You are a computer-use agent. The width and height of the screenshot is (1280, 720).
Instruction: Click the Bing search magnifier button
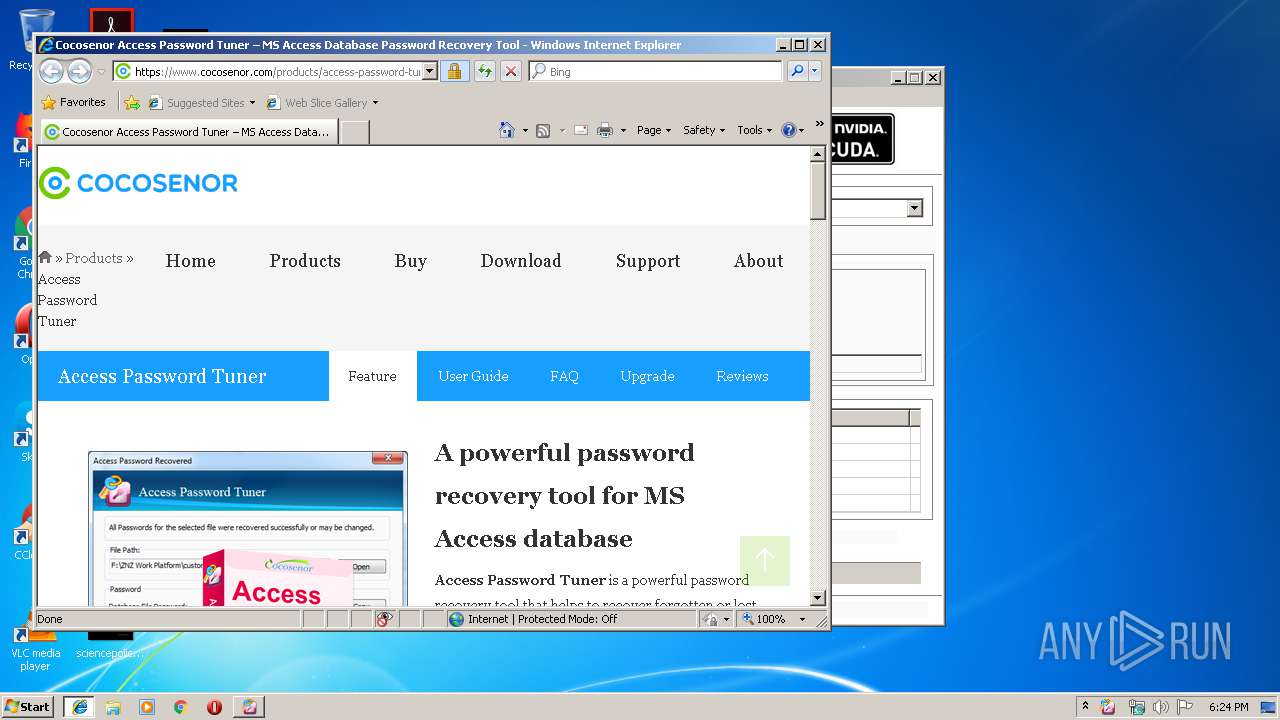pyautogui.click(x=797, y=71)
